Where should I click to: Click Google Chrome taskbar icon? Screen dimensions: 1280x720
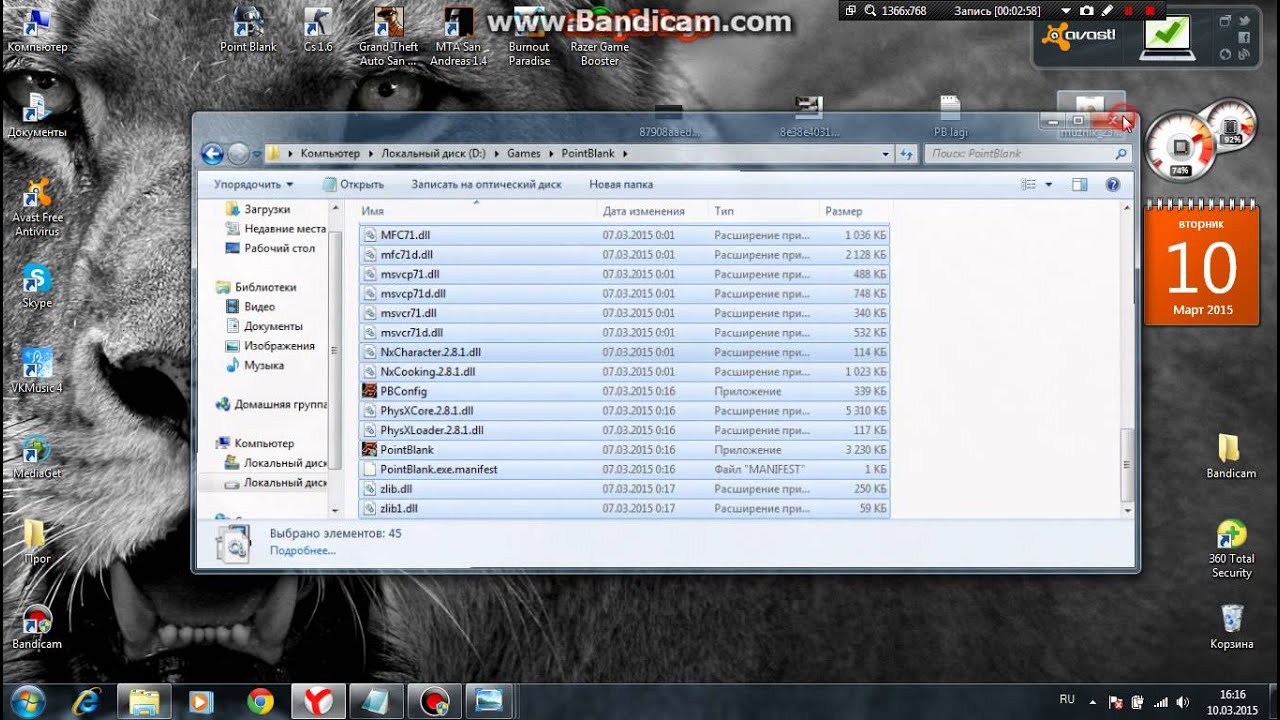tap(260, 701)
